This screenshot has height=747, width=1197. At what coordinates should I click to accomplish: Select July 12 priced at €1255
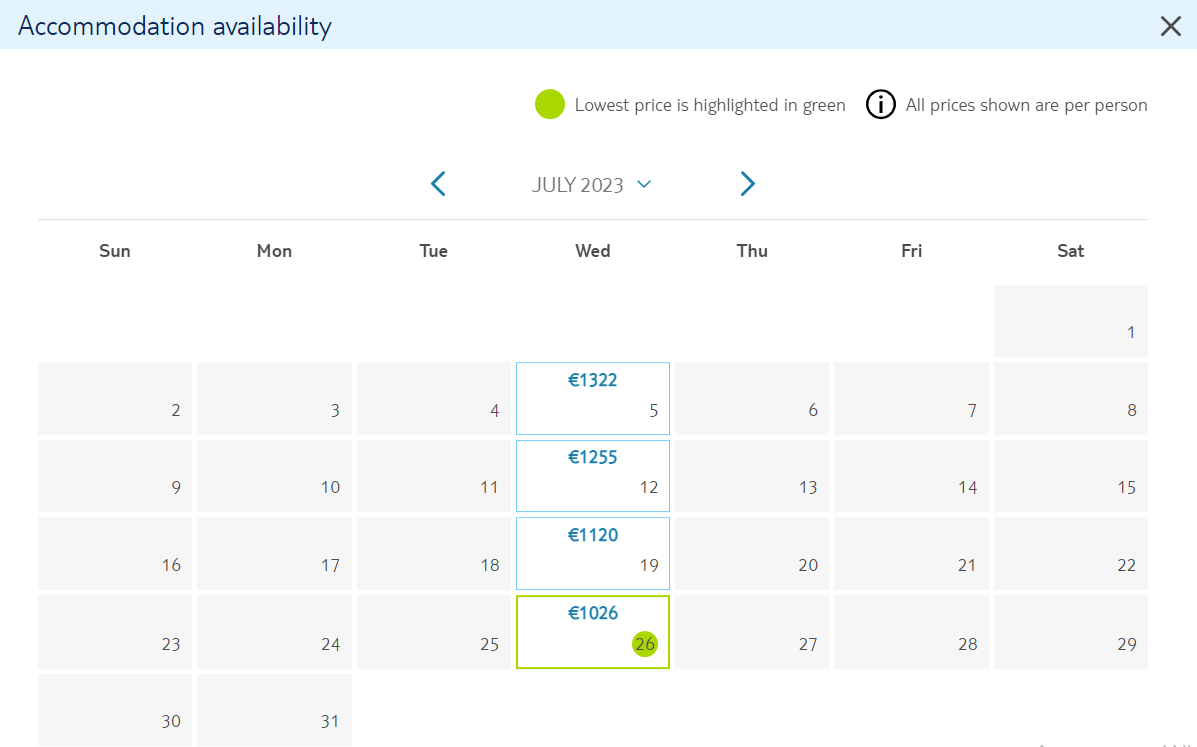[593, 476]
